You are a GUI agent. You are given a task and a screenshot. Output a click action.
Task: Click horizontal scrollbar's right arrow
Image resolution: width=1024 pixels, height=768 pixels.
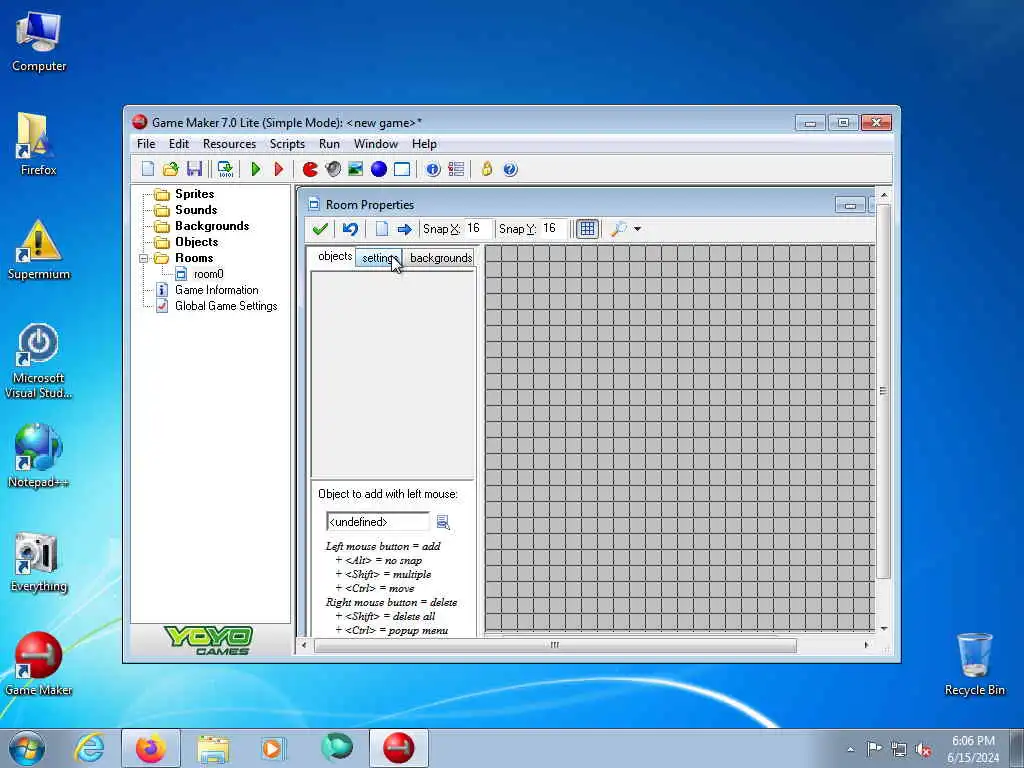point(867,645)
